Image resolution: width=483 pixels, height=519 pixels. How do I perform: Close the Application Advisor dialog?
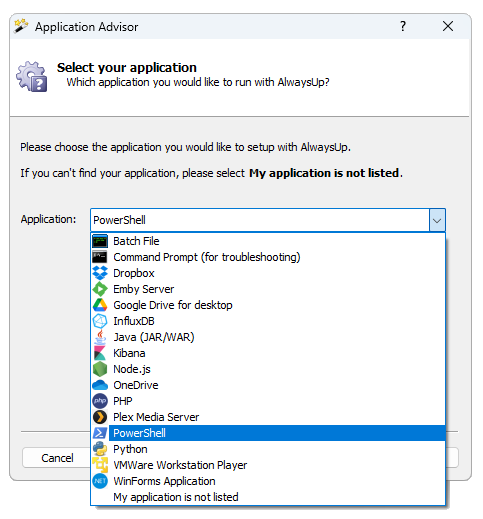[x=448, y=26]
